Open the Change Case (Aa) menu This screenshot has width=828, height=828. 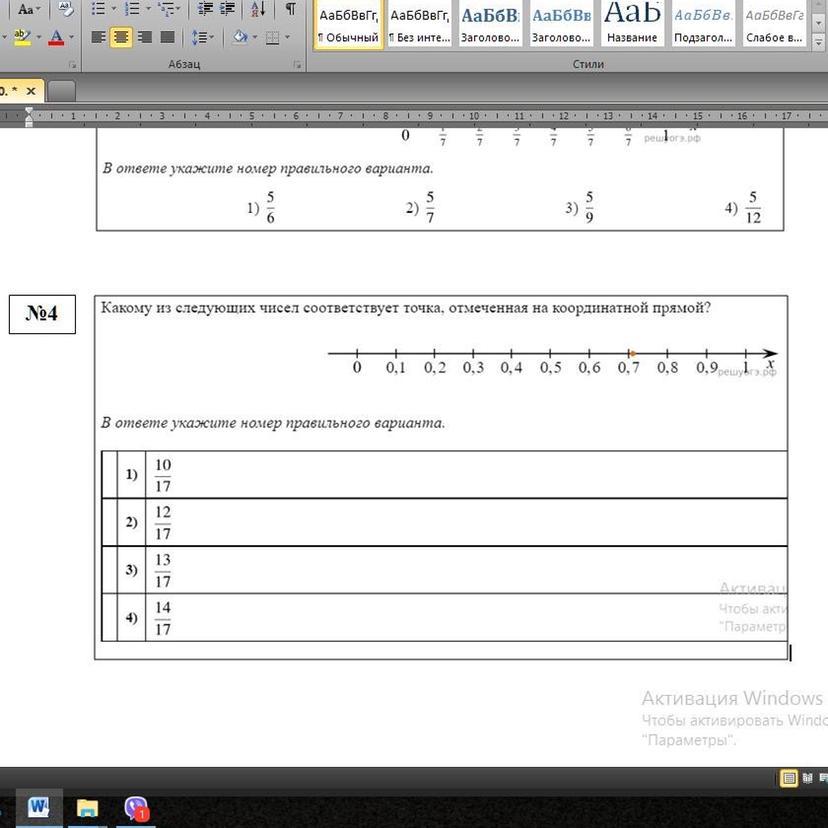[x=29, y=9]
